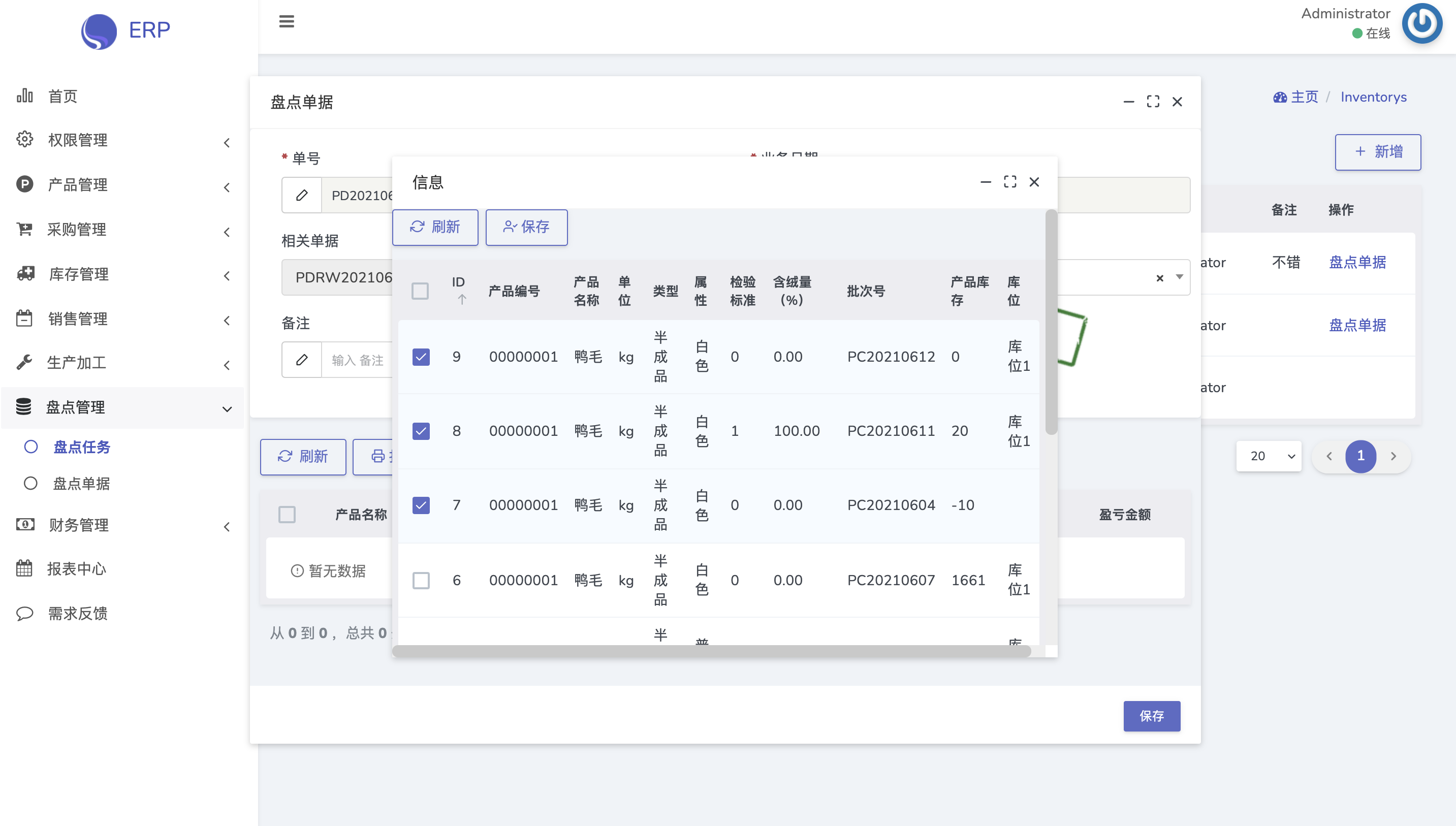Viewport: 1456px width, 826px height.
Task: Click the fullscreen icon of 信息 dialog
Action: (x=1009, y=182)
